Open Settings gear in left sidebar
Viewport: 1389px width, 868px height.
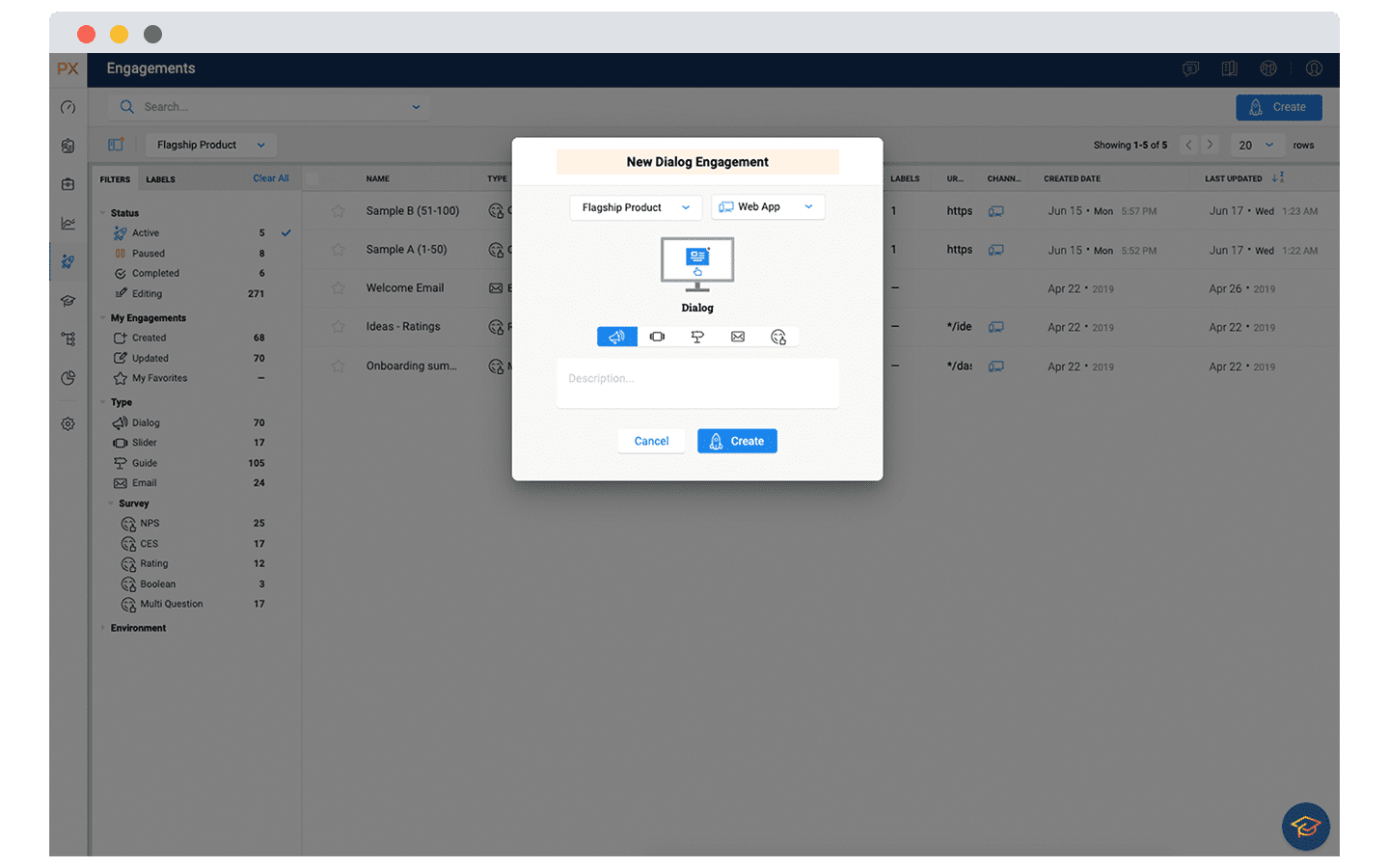[68, 423]
